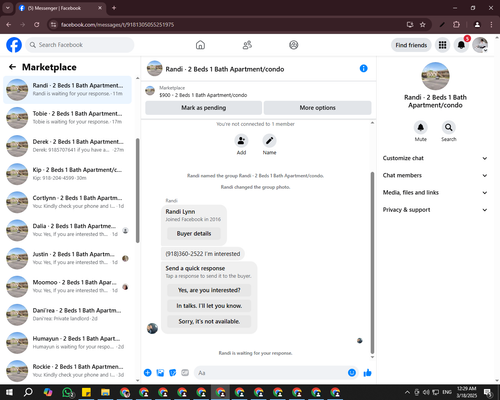
Task: Show hidden system tray icons
Action: pos(407,392)
